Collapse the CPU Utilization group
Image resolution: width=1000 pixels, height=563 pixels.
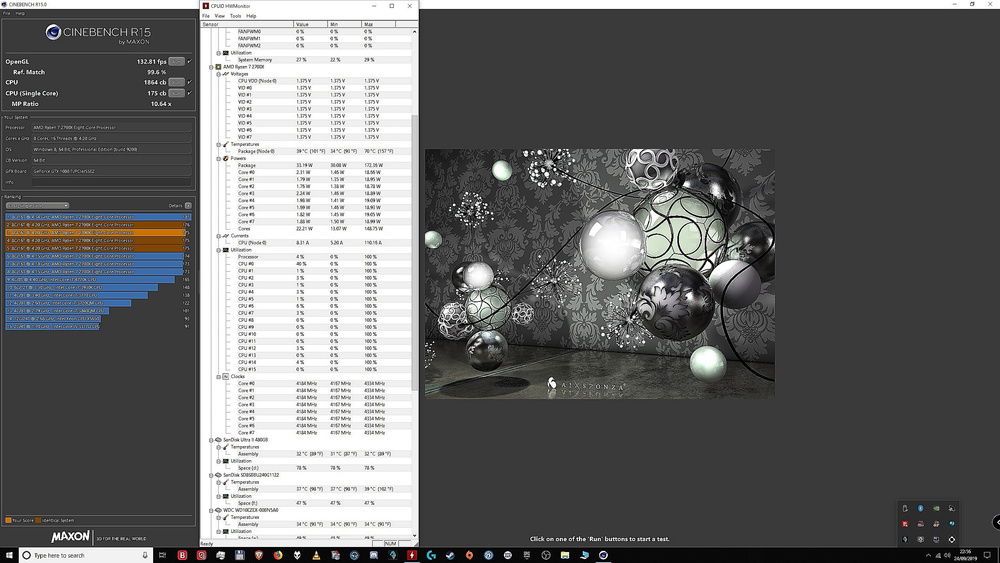(218, 250)
